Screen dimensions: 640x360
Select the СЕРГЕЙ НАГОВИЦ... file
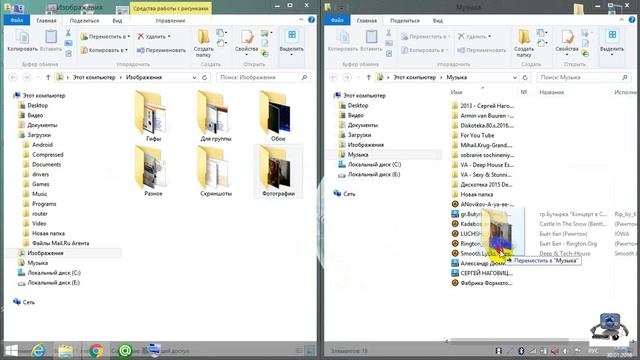482,273
